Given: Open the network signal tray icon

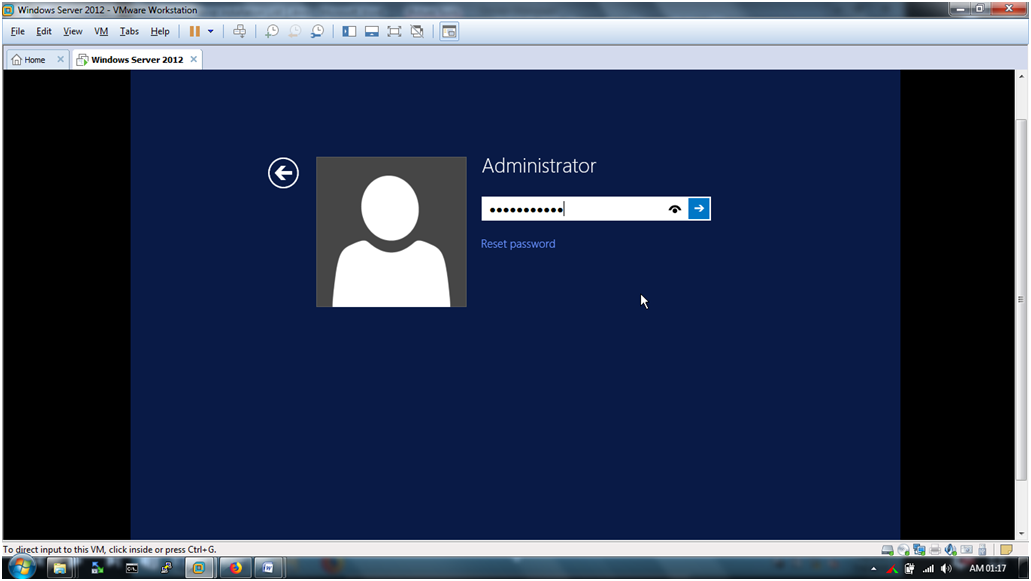Looking at the screenshot, I should [x=928, y=569].
